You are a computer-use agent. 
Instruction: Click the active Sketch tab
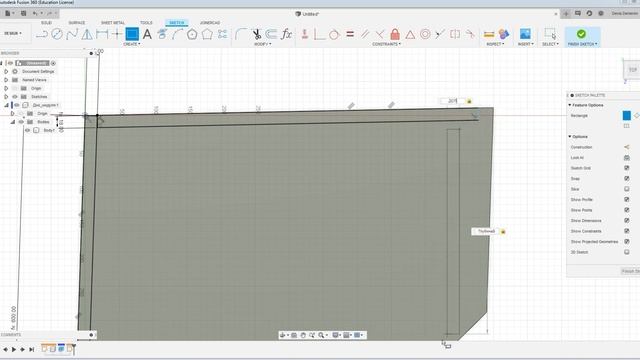tap(177, 22)
